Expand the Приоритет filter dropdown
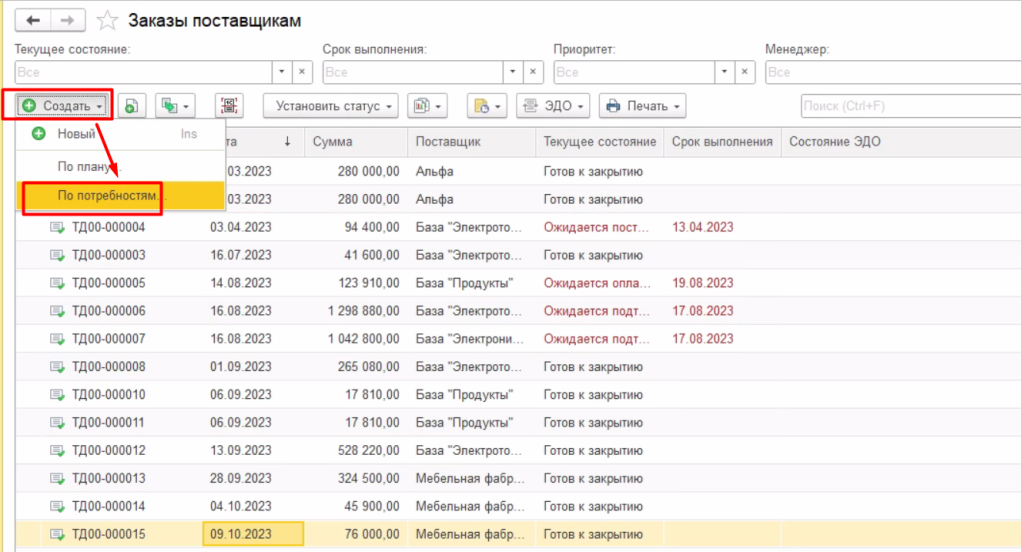 coord(724,72)
